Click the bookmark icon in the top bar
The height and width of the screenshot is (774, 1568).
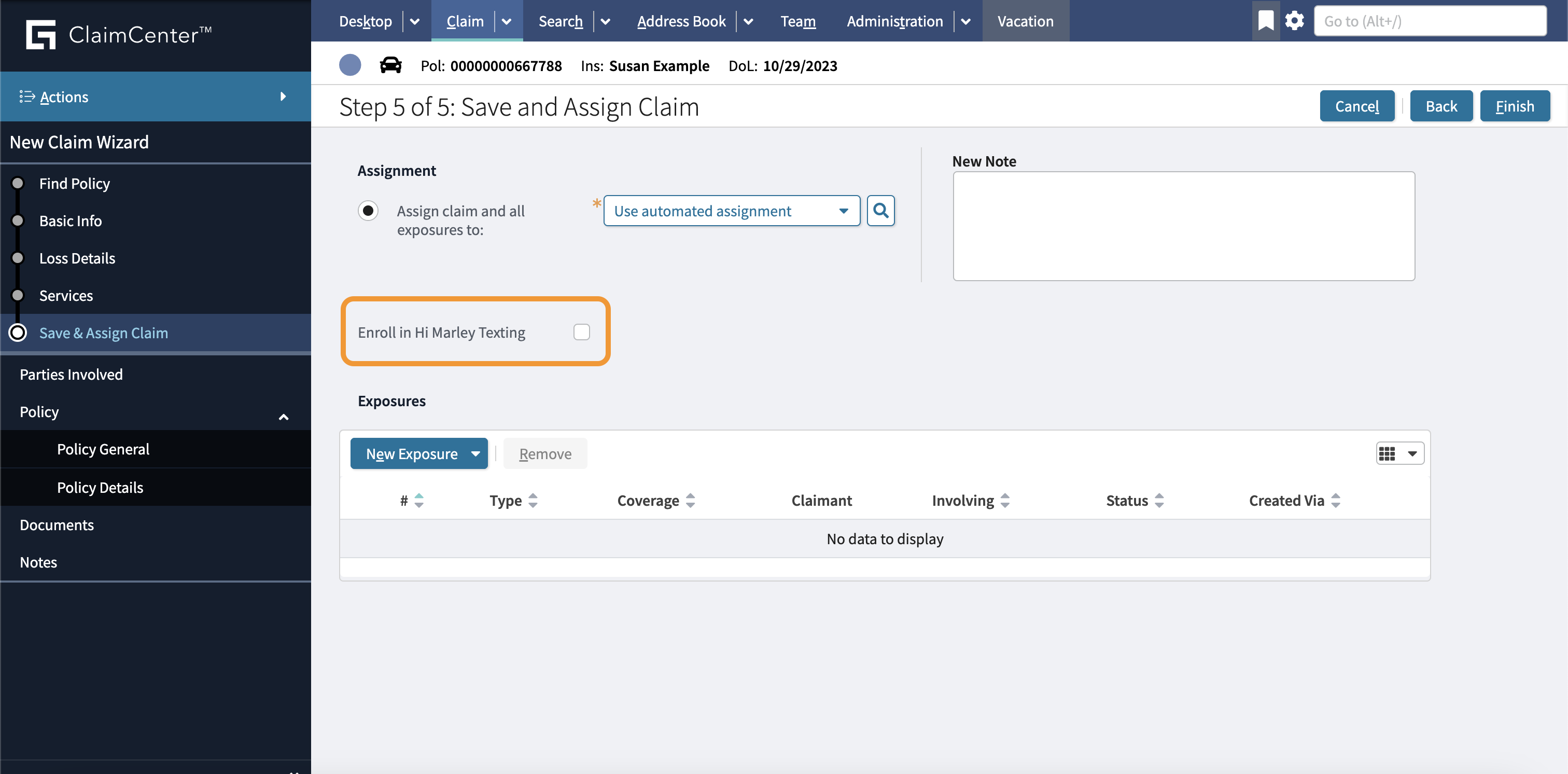pyautogui.click(x=1266, y=20)
